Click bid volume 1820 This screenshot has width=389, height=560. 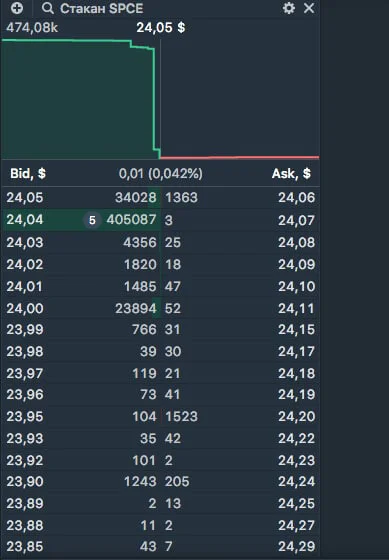(140, 265)
